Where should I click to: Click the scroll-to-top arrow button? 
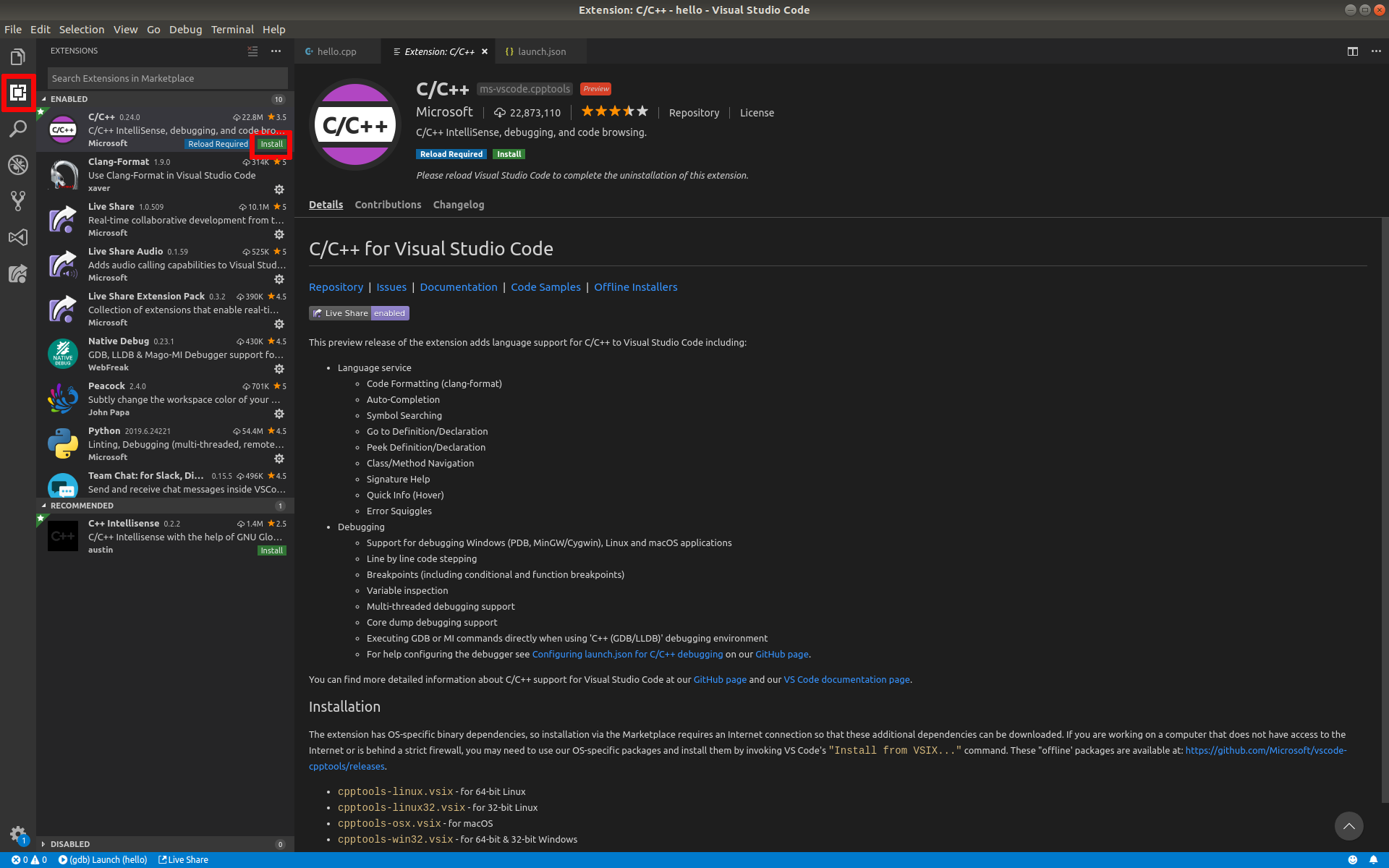(x=1348, y=826)
